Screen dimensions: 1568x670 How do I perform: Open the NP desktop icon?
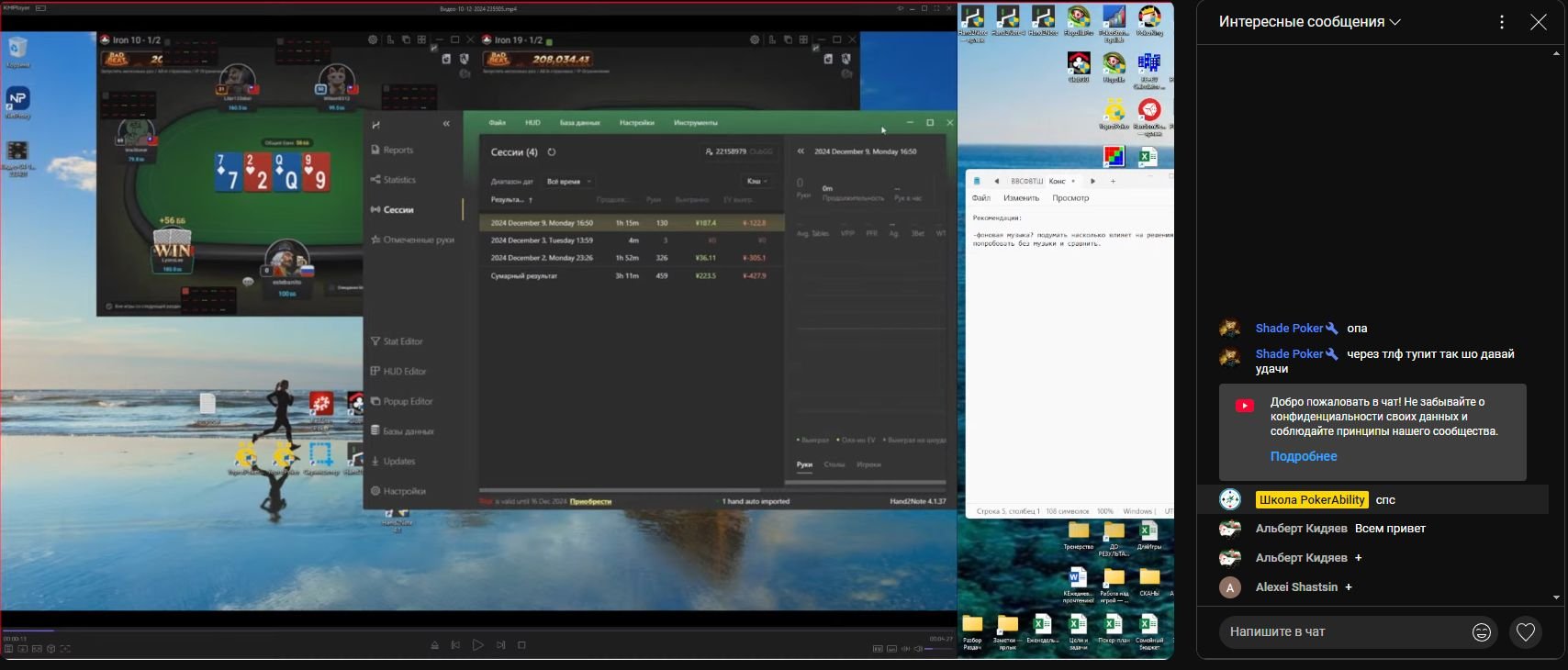click(x=17, y=102)
